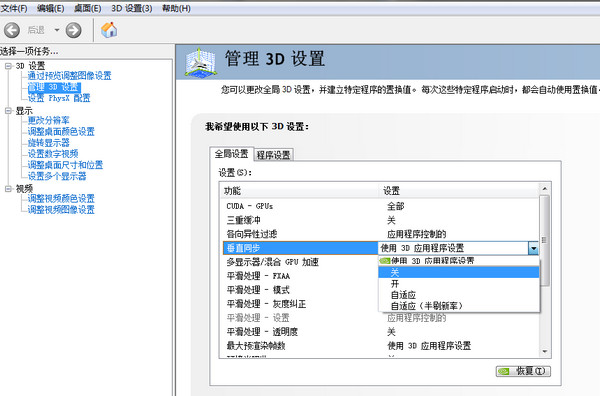Open 旋转显示器 link
600x396 pixels.
pyautogui.click(x=49, y=143)
